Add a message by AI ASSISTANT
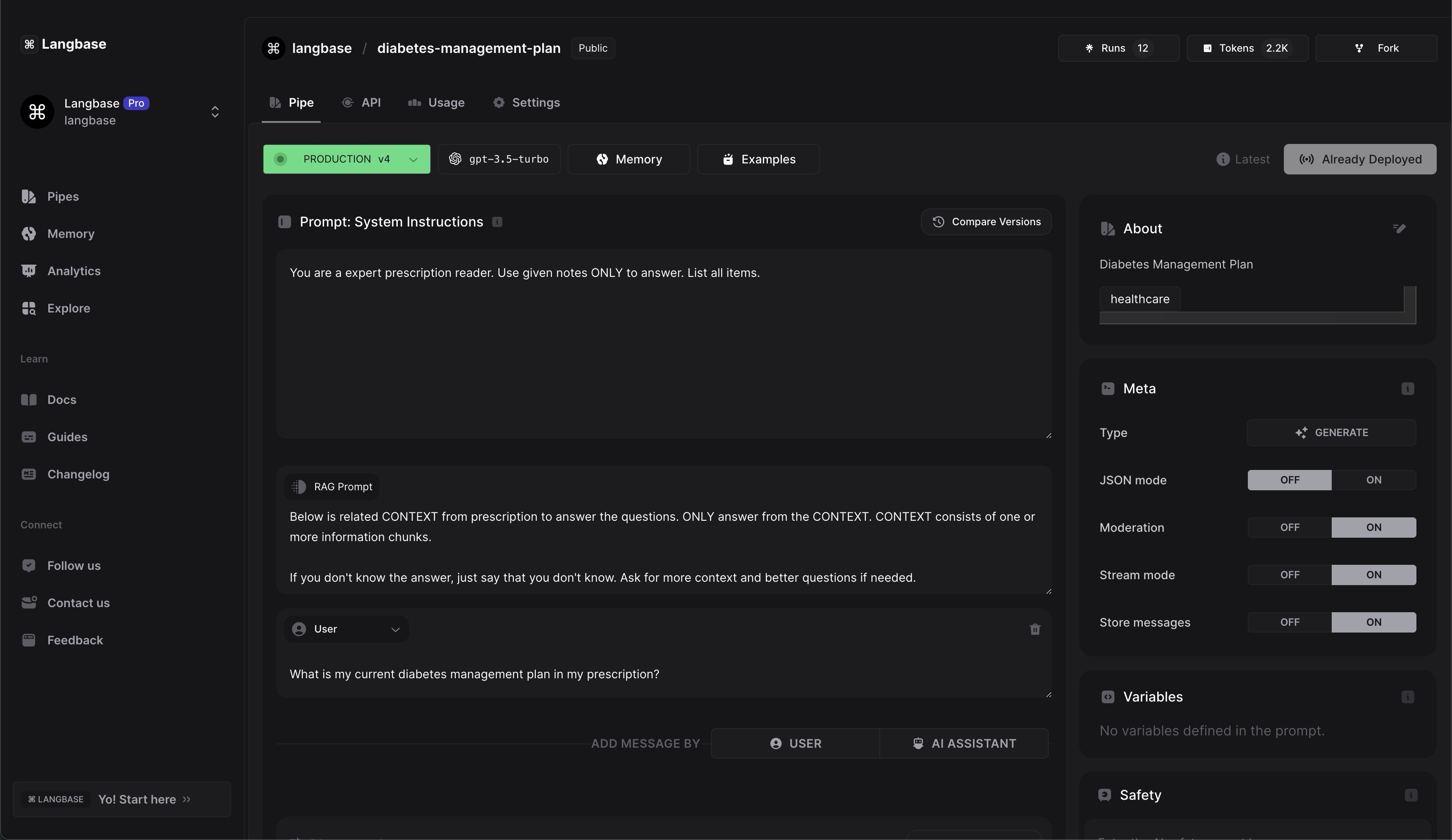 (964, 743)
